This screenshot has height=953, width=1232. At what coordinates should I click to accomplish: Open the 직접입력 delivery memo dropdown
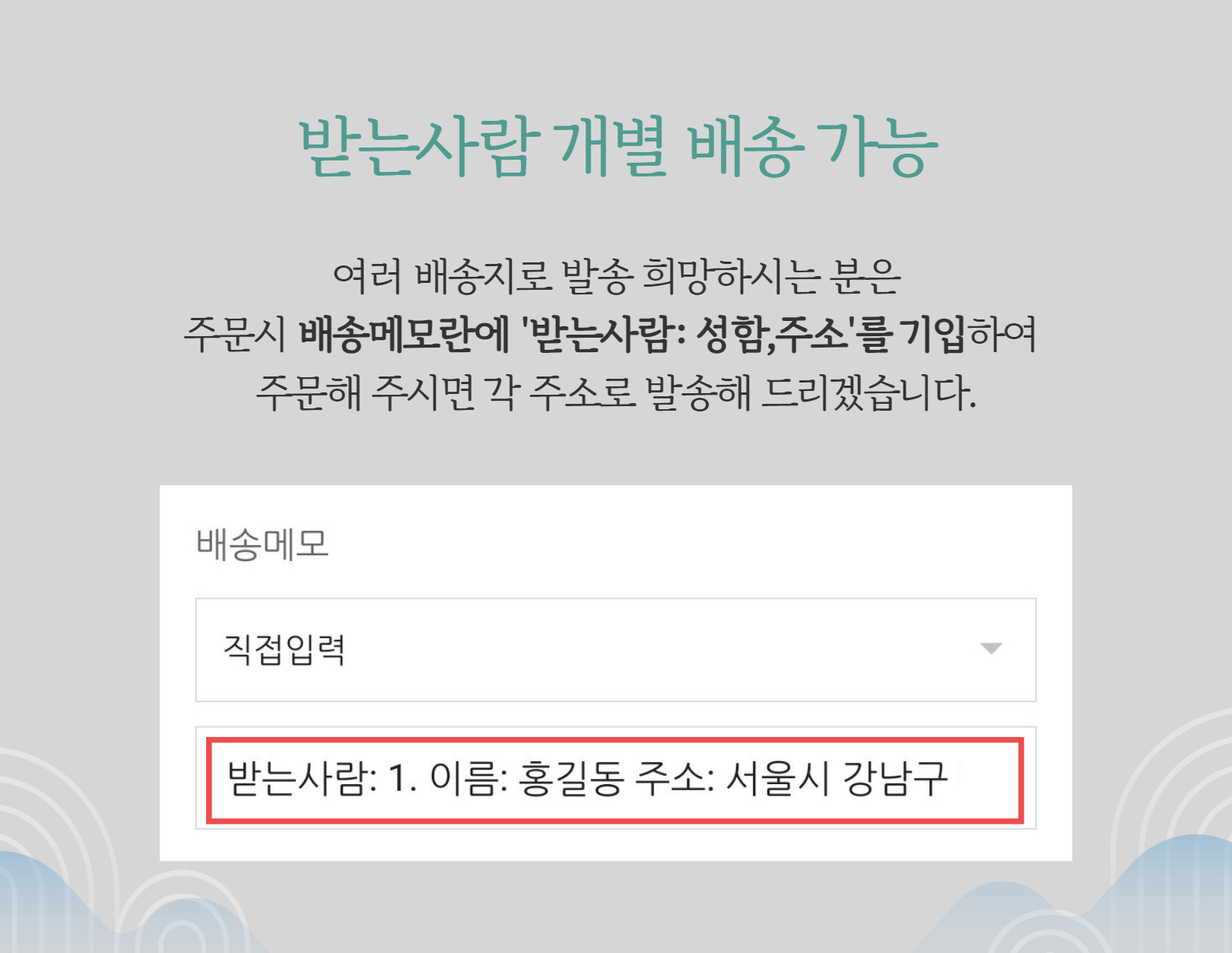[x=615, y=650]
